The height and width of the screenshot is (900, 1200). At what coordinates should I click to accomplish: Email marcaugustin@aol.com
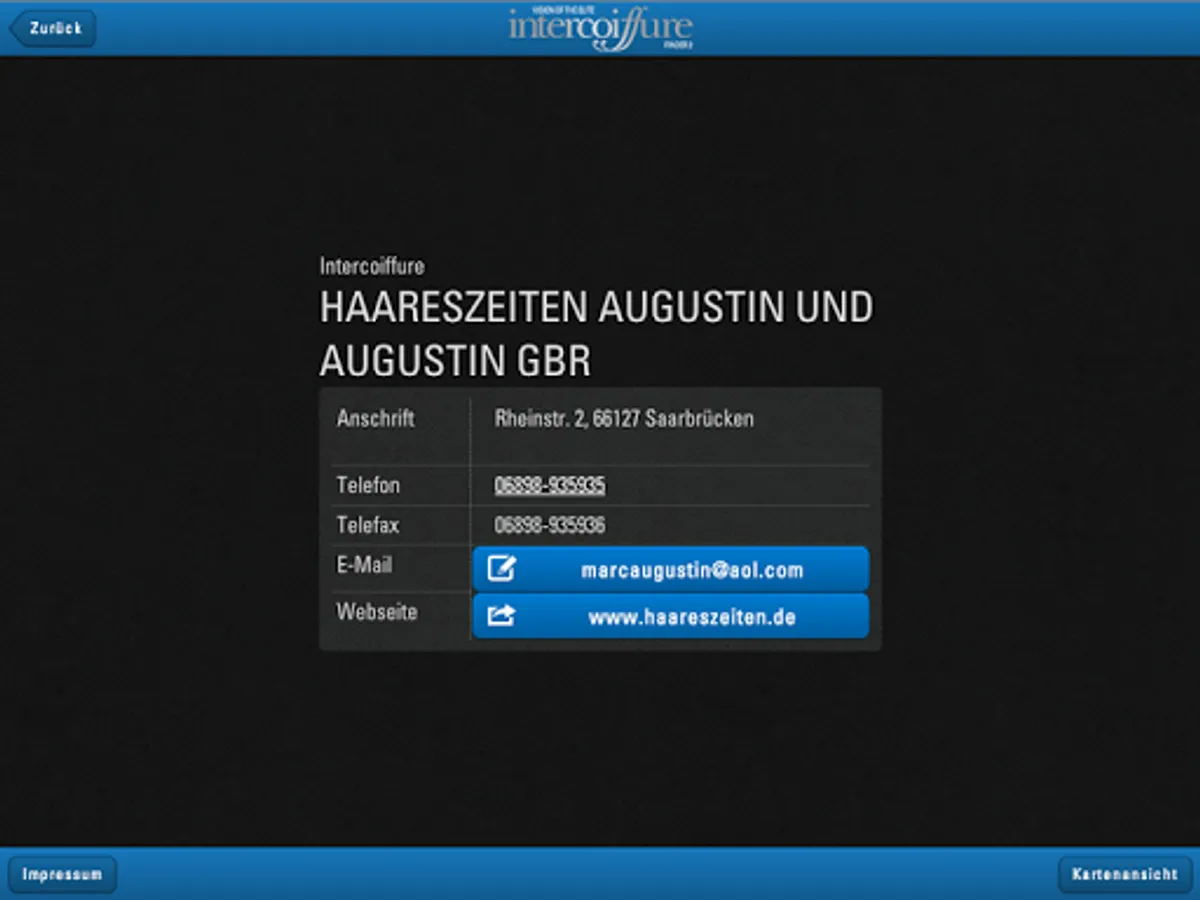click(670, 570)
